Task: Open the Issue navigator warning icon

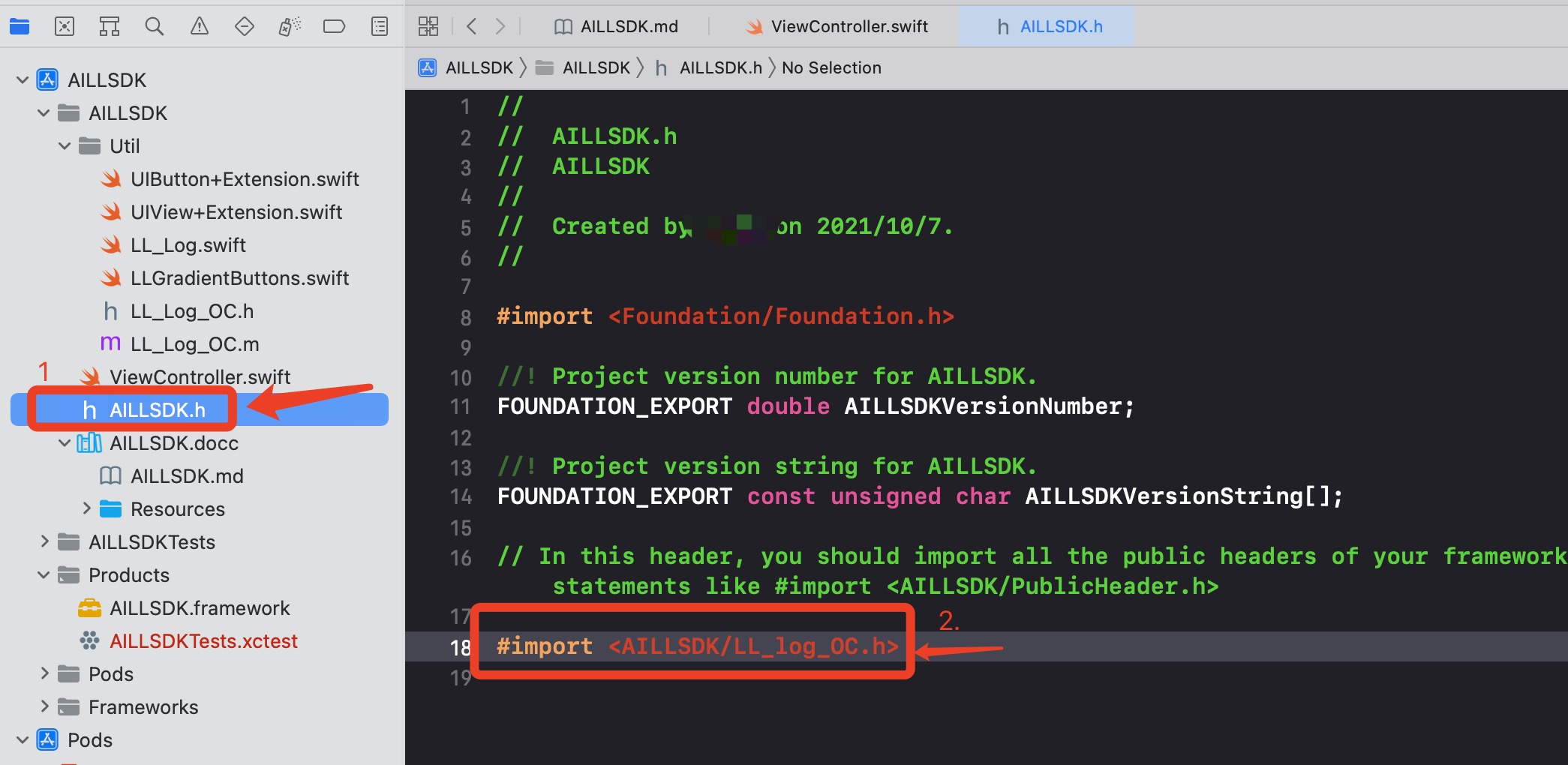Action: (200, 27)
